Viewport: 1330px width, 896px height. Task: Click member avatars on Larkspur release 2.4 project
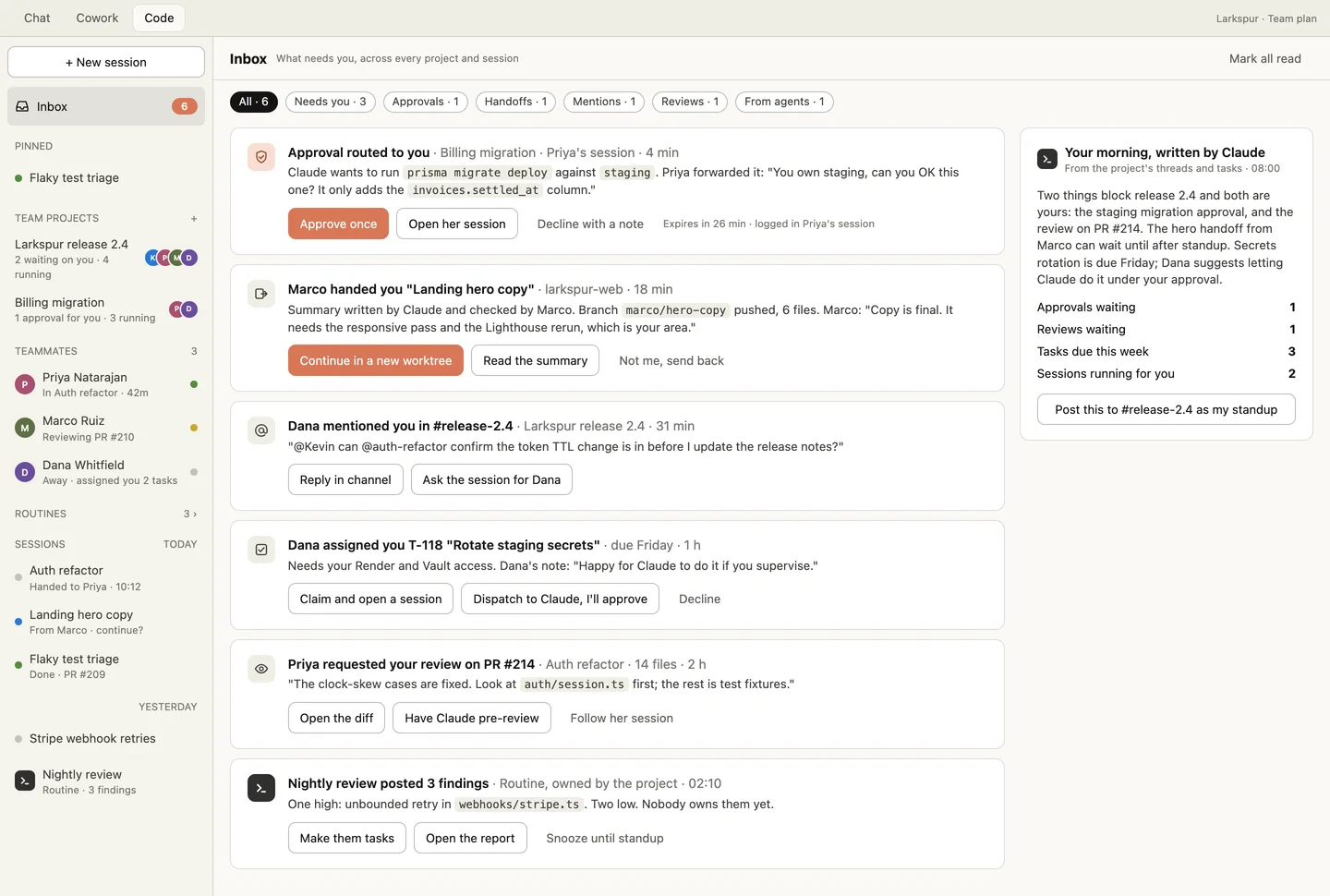[172, 258]
